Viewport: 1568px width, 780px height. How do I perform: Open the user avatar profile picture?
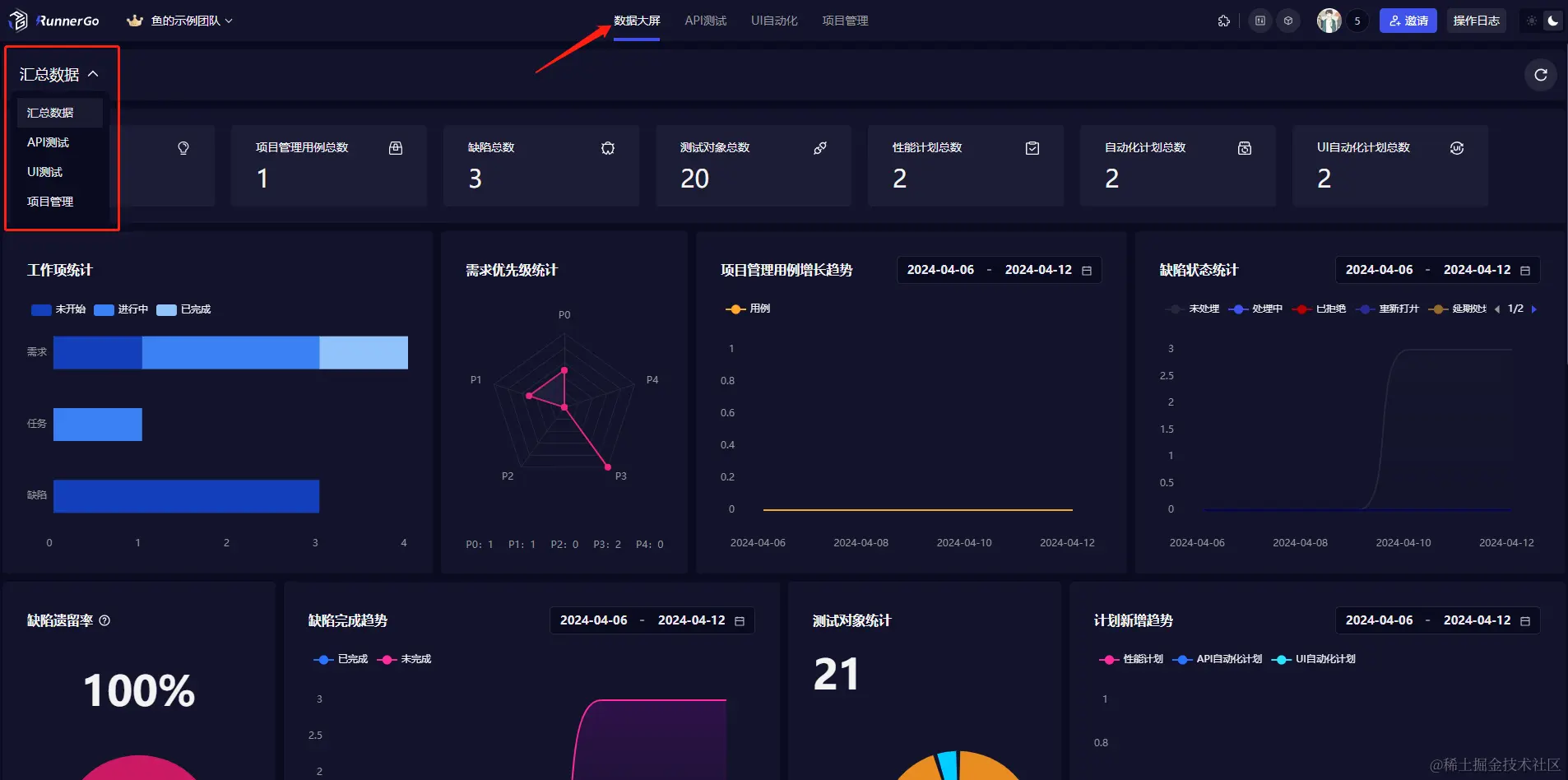[x=1329, y=21]
